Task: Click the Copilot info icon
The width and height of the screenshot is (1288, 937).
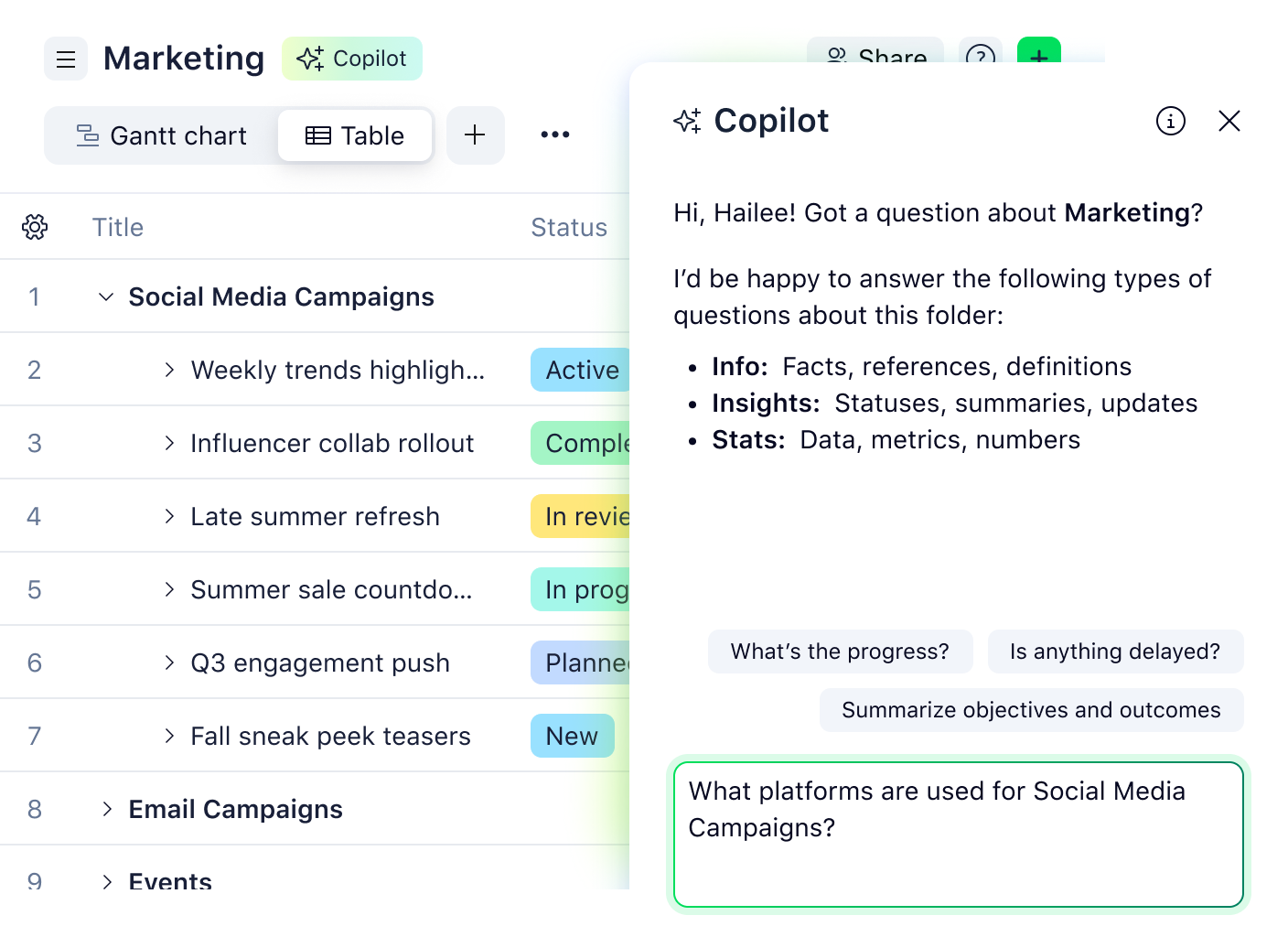Action: pos(1170,121)
